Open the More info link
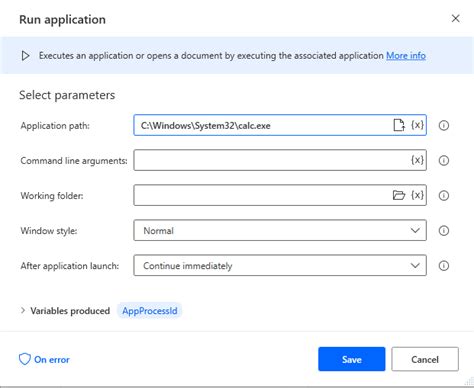This screenshot has height=388, width=474. pos(406,55)
